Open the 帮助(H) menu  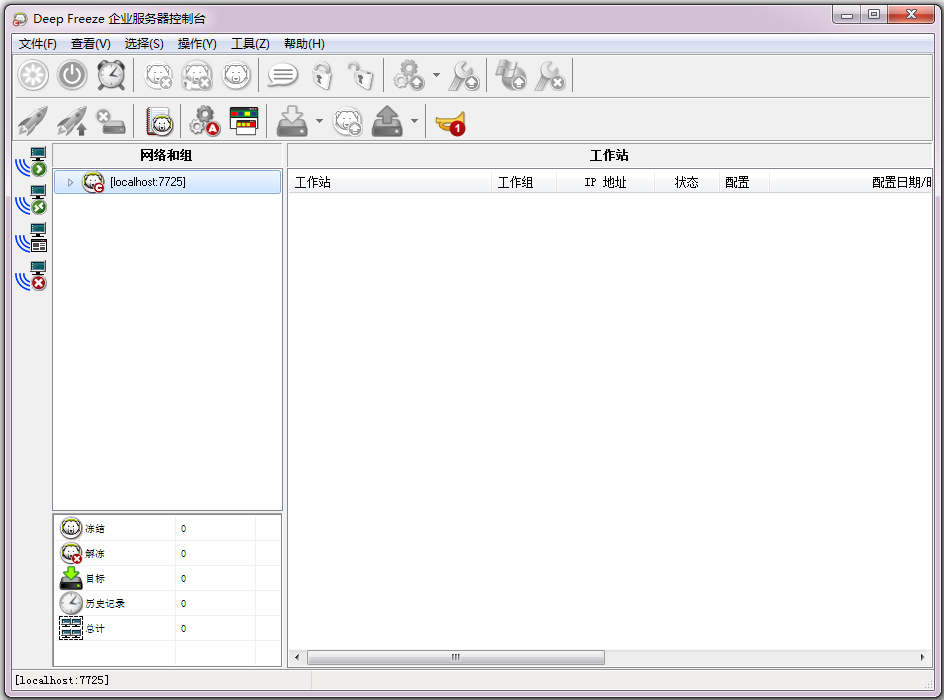pos(304,44)
